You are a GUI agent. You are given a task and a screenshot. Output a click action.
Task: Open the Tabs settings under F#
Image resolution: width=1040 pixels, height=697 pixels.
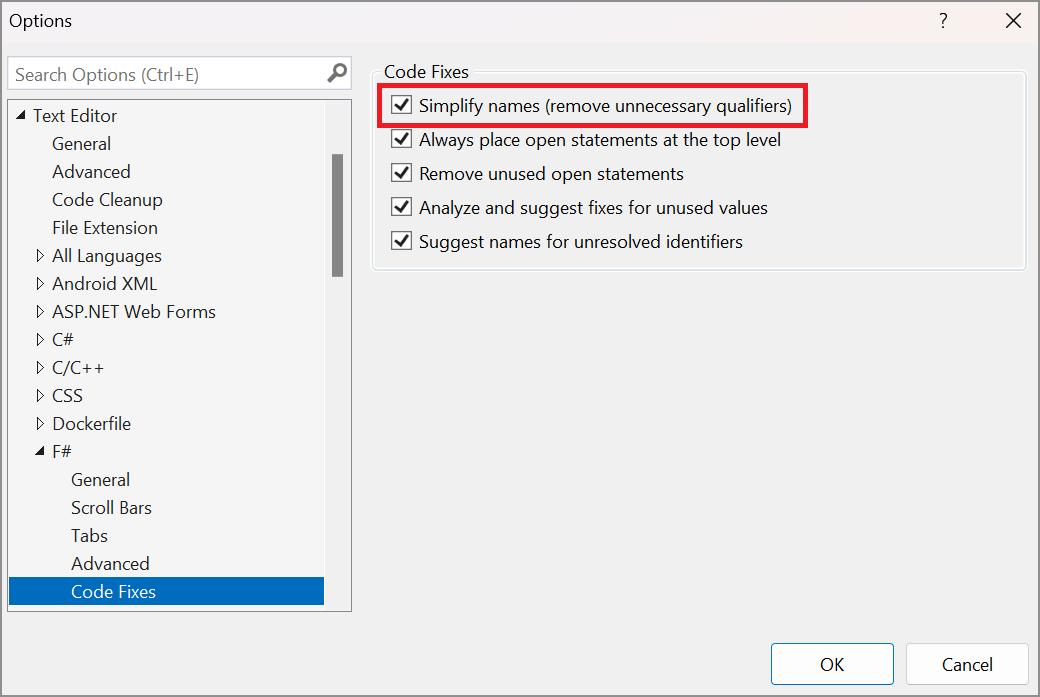pos(89,535)
